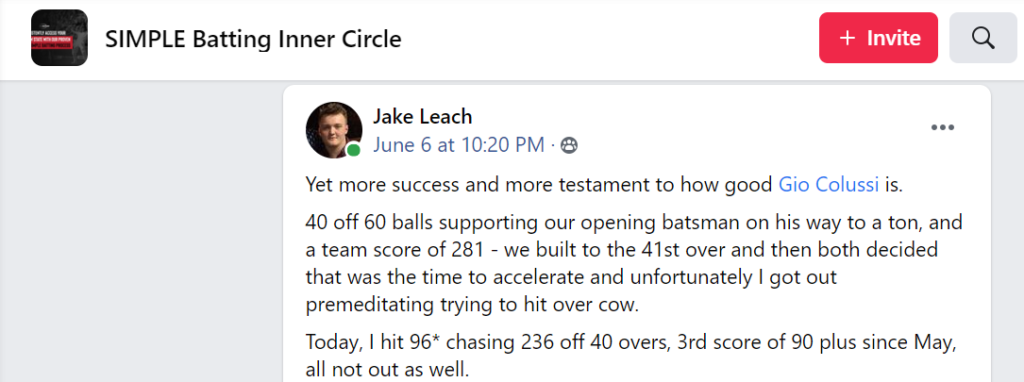Click the group audience icon beside timestamp
1024x382 pixels.
pyautogui.click(x=569, y=145)
